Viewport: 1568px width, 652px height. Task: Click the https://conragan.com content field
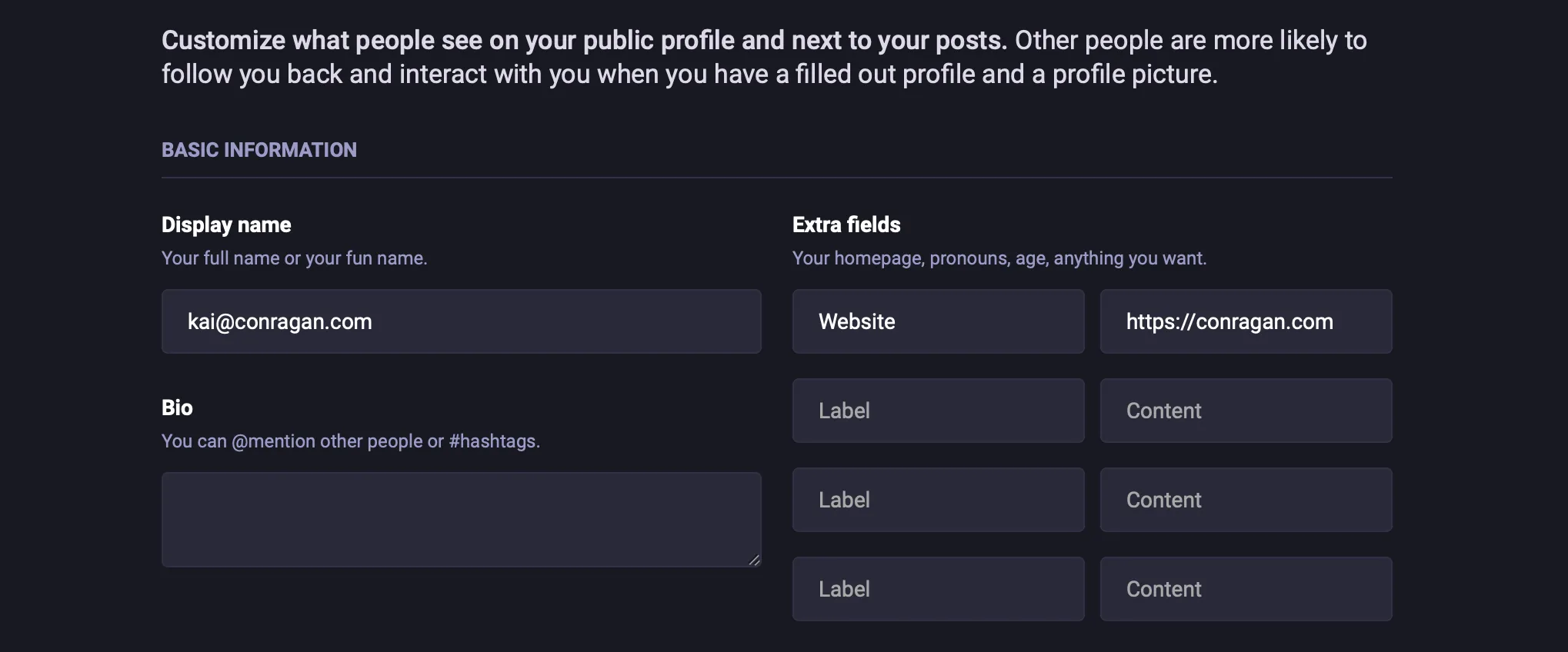coord(1246,321)
